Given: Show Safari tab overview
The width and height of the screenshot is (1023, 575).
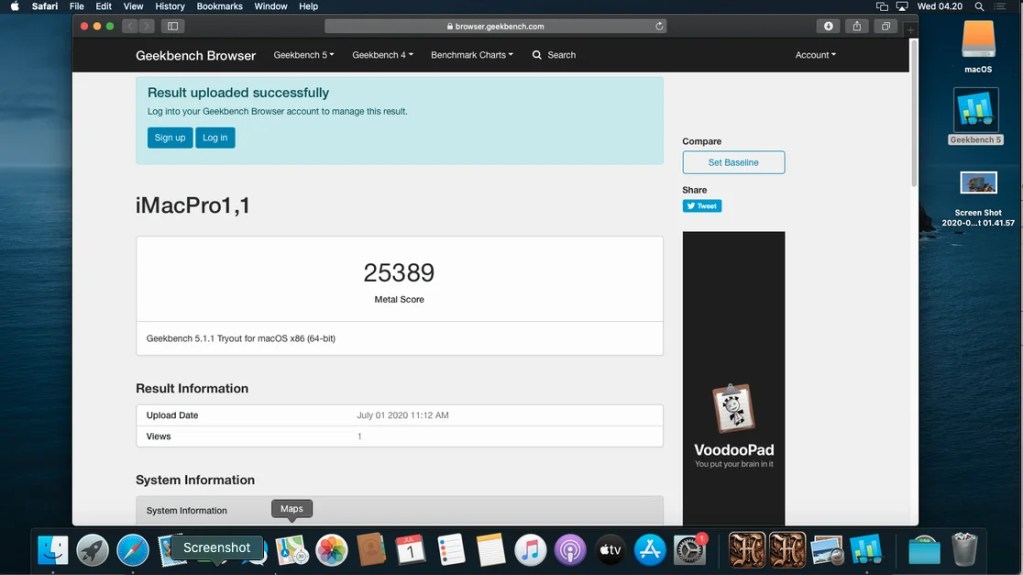Looking at the screenshot, I should click(x=885, y=26).
